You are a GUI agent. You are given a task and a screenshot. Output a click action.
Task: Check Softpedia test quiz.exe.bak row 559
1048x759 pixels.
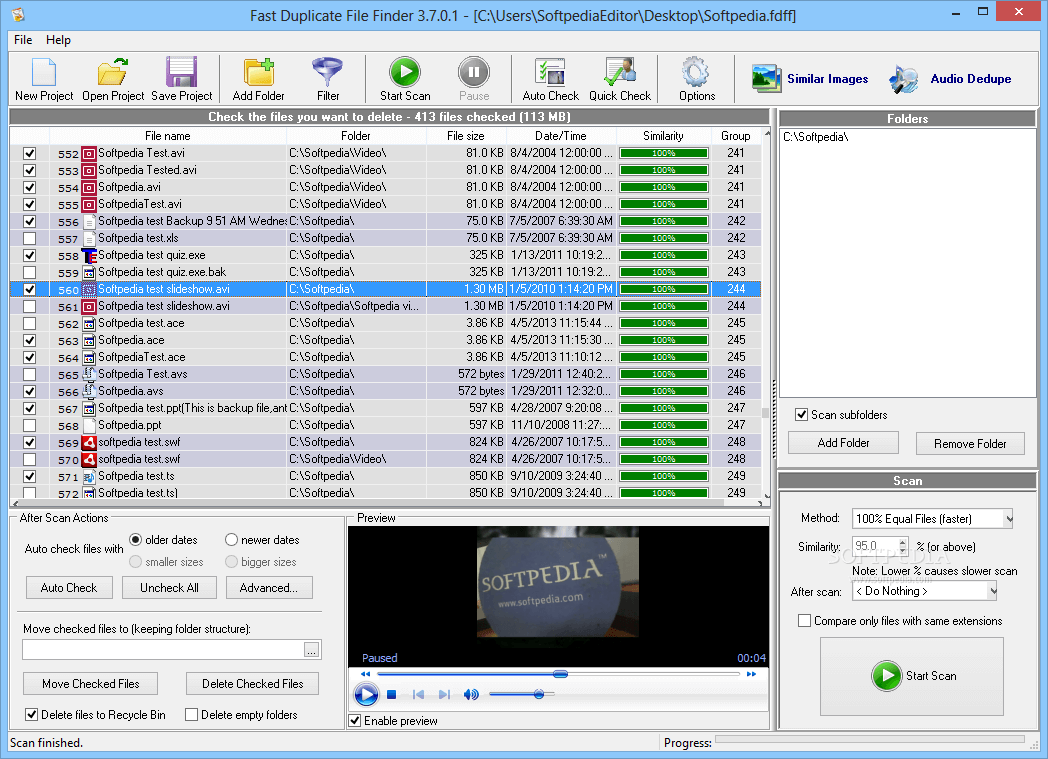(29, 272)
